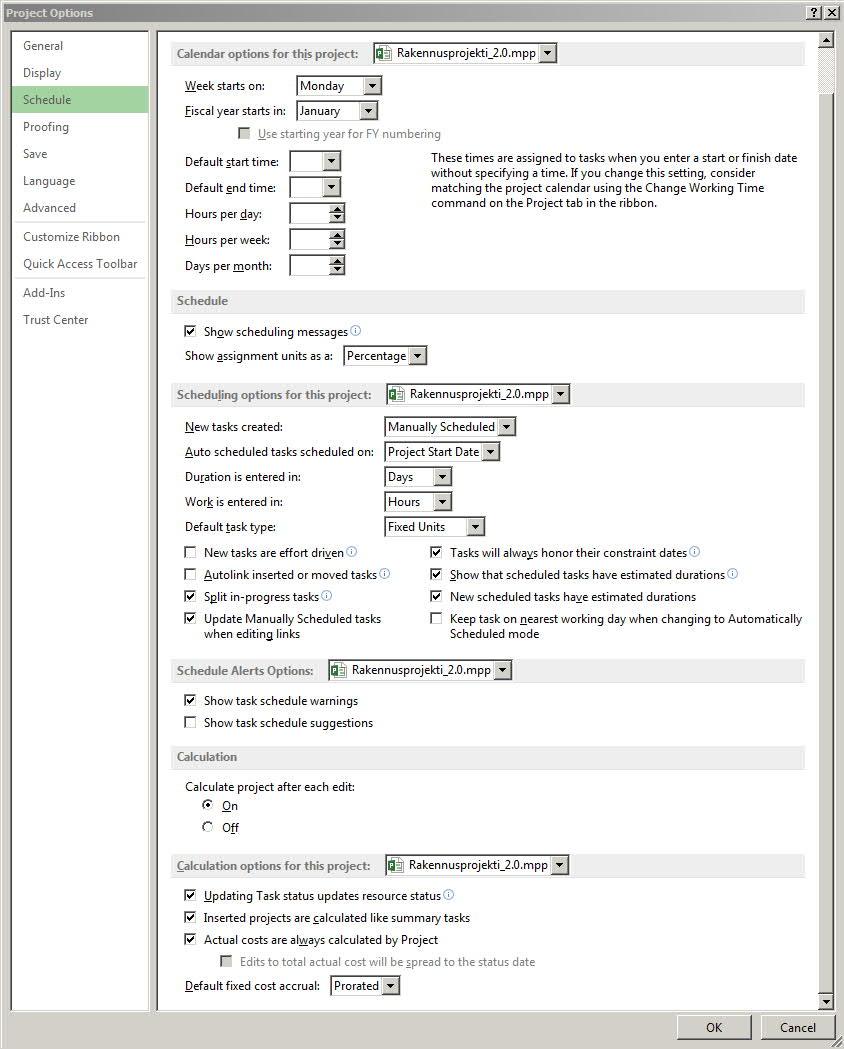Enable Keep task on nearest working day option
This screenshot has height=1049, width=844.
point(437,619)
